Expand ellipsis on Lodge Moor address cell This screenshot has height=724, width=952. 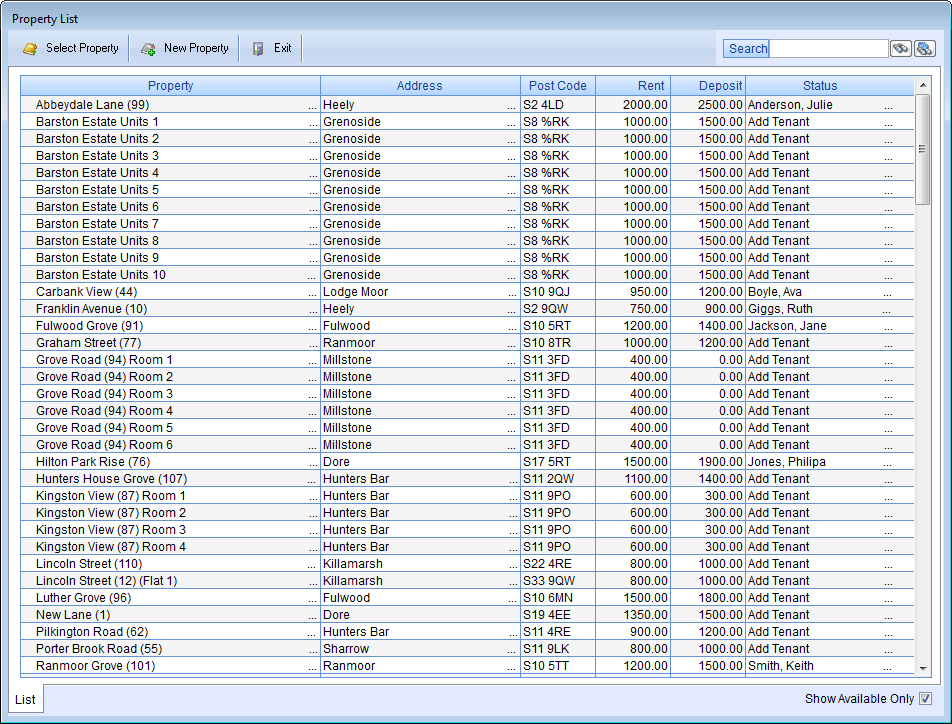pyautogui.click(x=512, y=293)
